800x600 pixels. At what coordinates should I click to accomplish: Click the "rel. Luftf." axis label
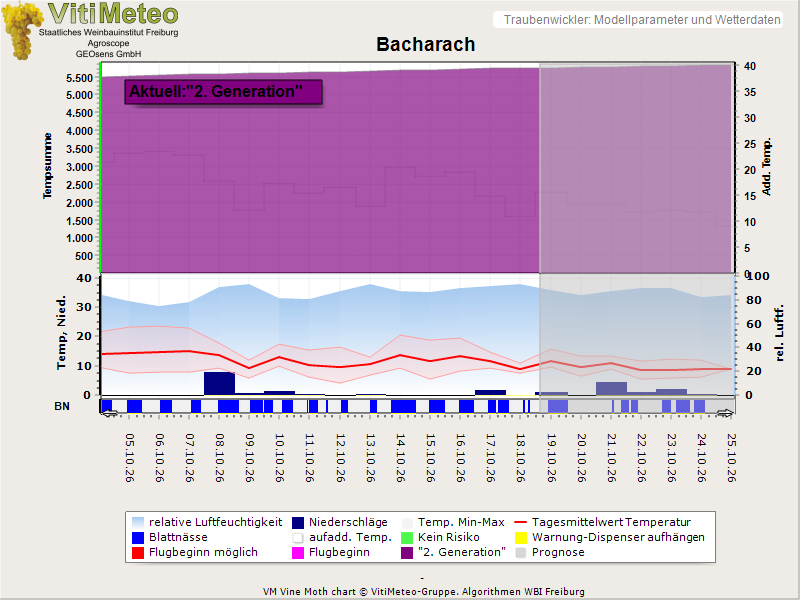[780, 333]
